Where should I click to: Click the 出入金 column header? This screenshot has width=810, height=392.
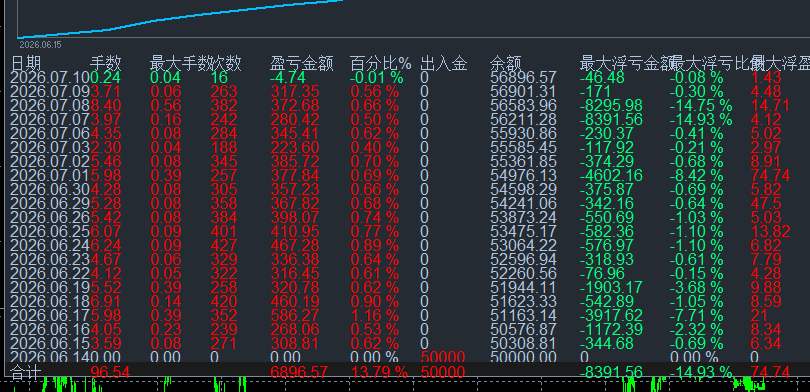(x=444, y=64)
